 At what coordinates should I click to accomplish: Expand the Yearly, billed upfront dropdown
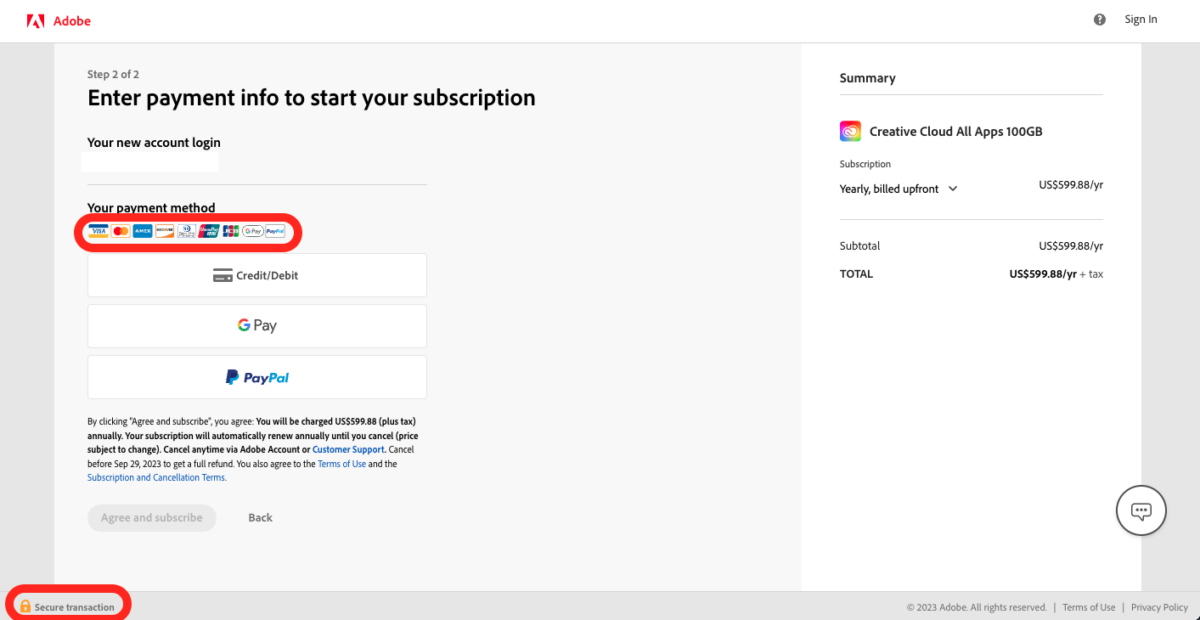(951, 188)
